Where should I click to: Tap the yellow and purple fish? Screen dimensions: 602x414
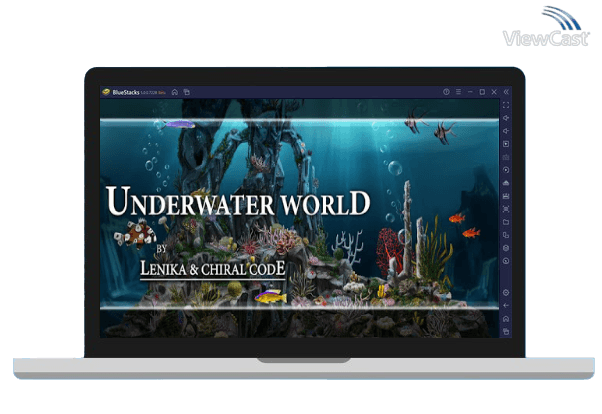(271, 297)
